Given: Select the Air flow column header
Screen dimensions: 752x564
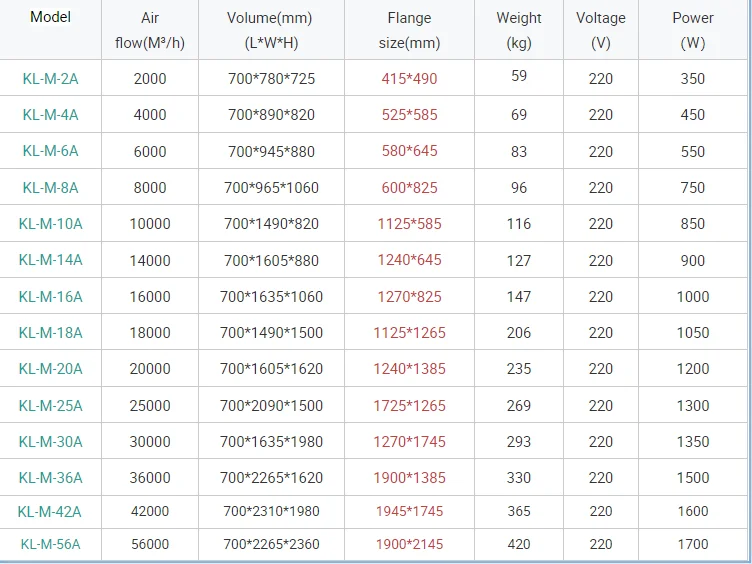Looking at the screenshot, I should [x=150, y=30].
